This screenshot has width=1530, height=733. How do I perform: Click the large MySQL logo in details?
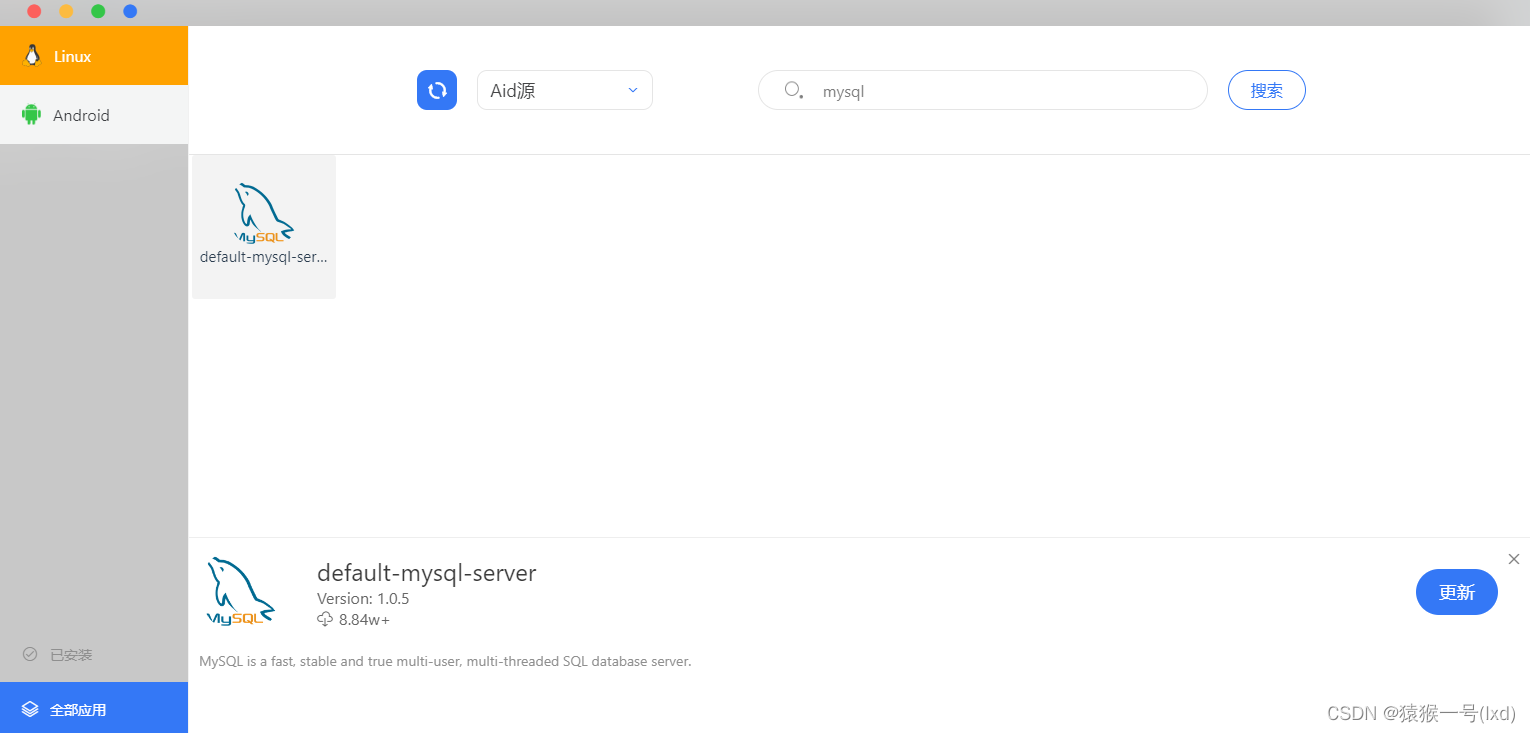240,592
